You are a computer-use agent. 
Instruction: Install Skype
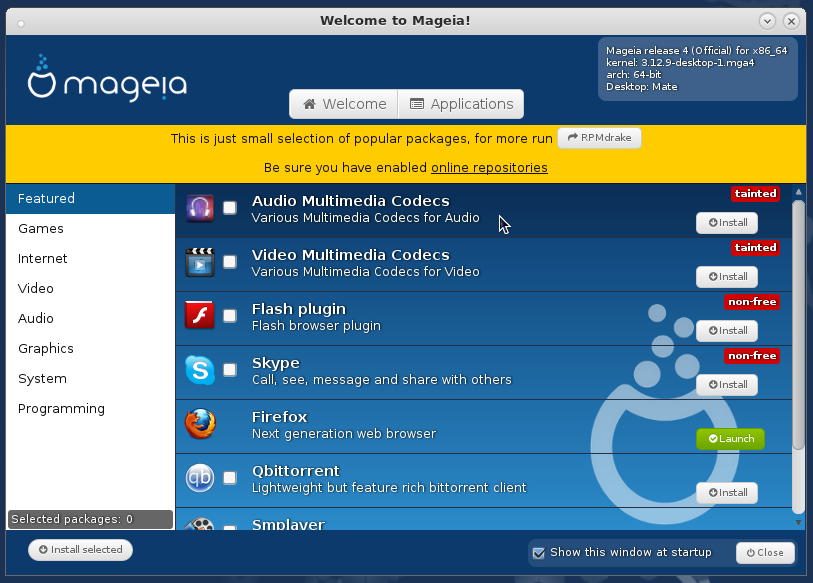tap(727, 385)
